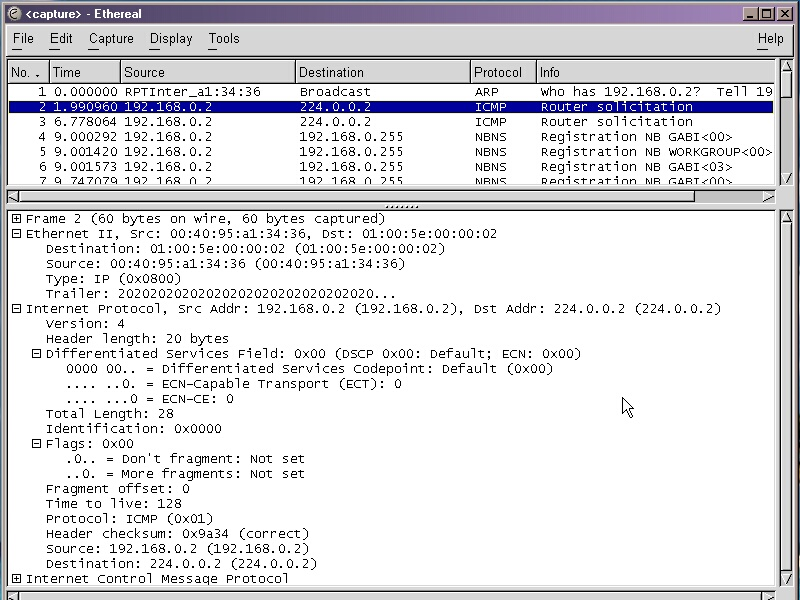Maximize the Ethereal window
This screenshot has height=600, width=800.
(766, 14)
